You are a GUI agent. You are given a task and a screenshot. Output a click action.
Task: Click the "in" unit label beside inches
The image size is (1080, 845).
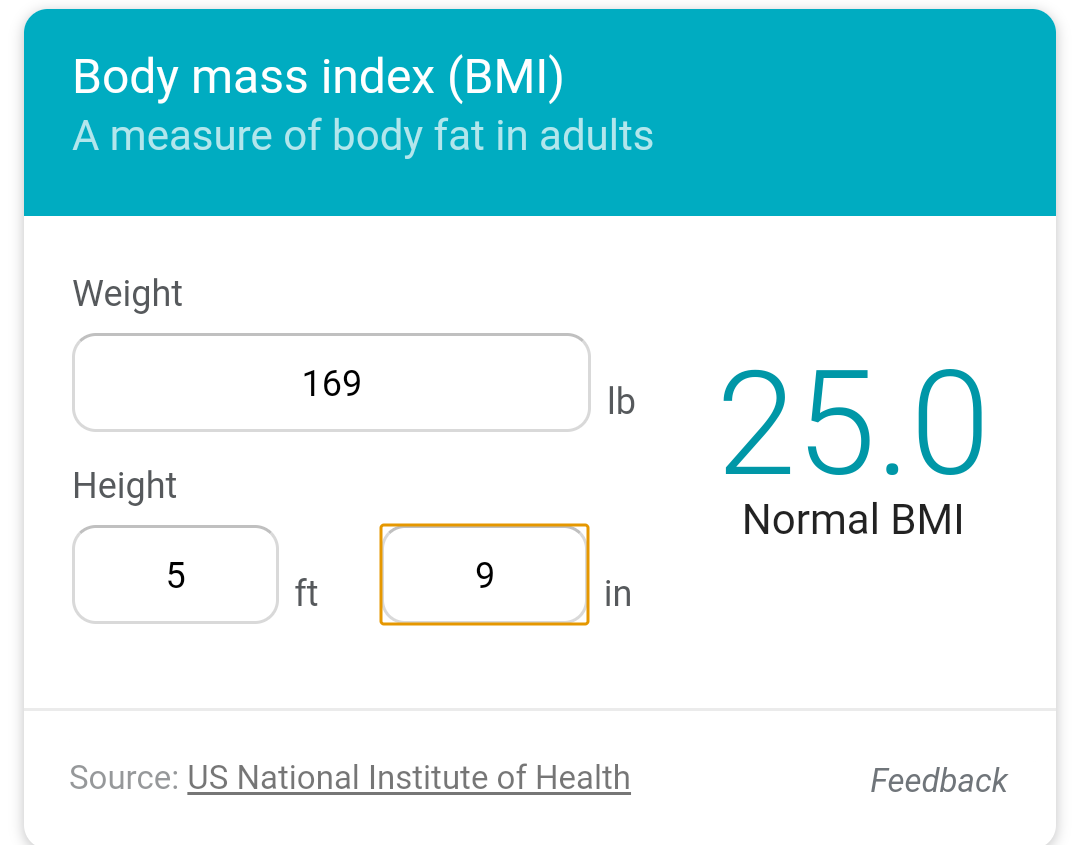(618, 594)
